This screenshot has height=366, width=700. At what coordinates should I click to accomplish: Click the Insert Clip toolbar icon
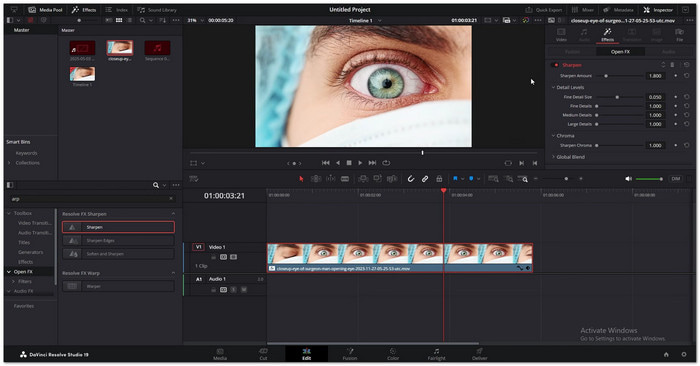(x=363, y=179)
